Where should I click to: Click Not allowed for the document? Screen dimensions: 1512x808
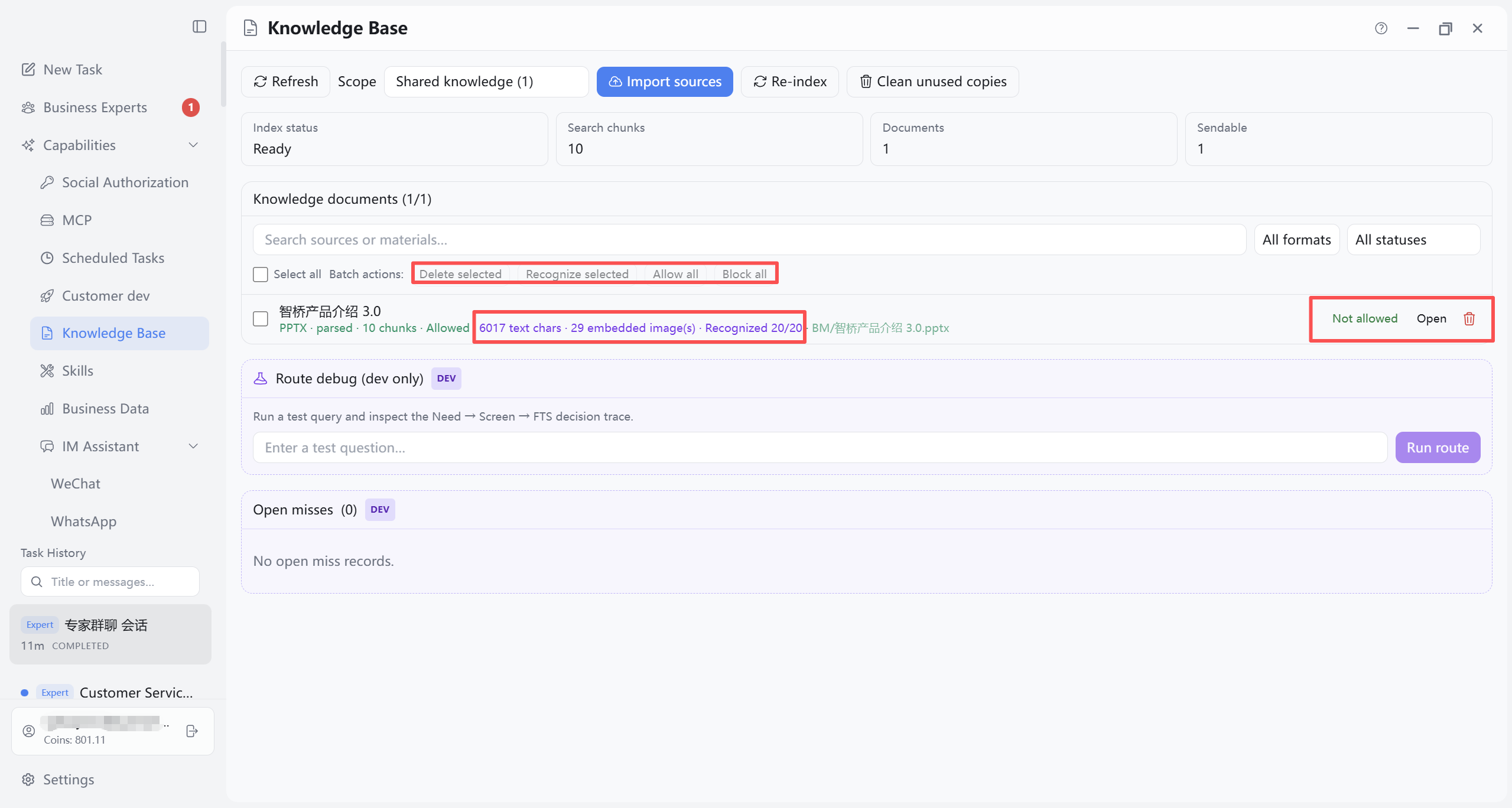[1364, 319]
